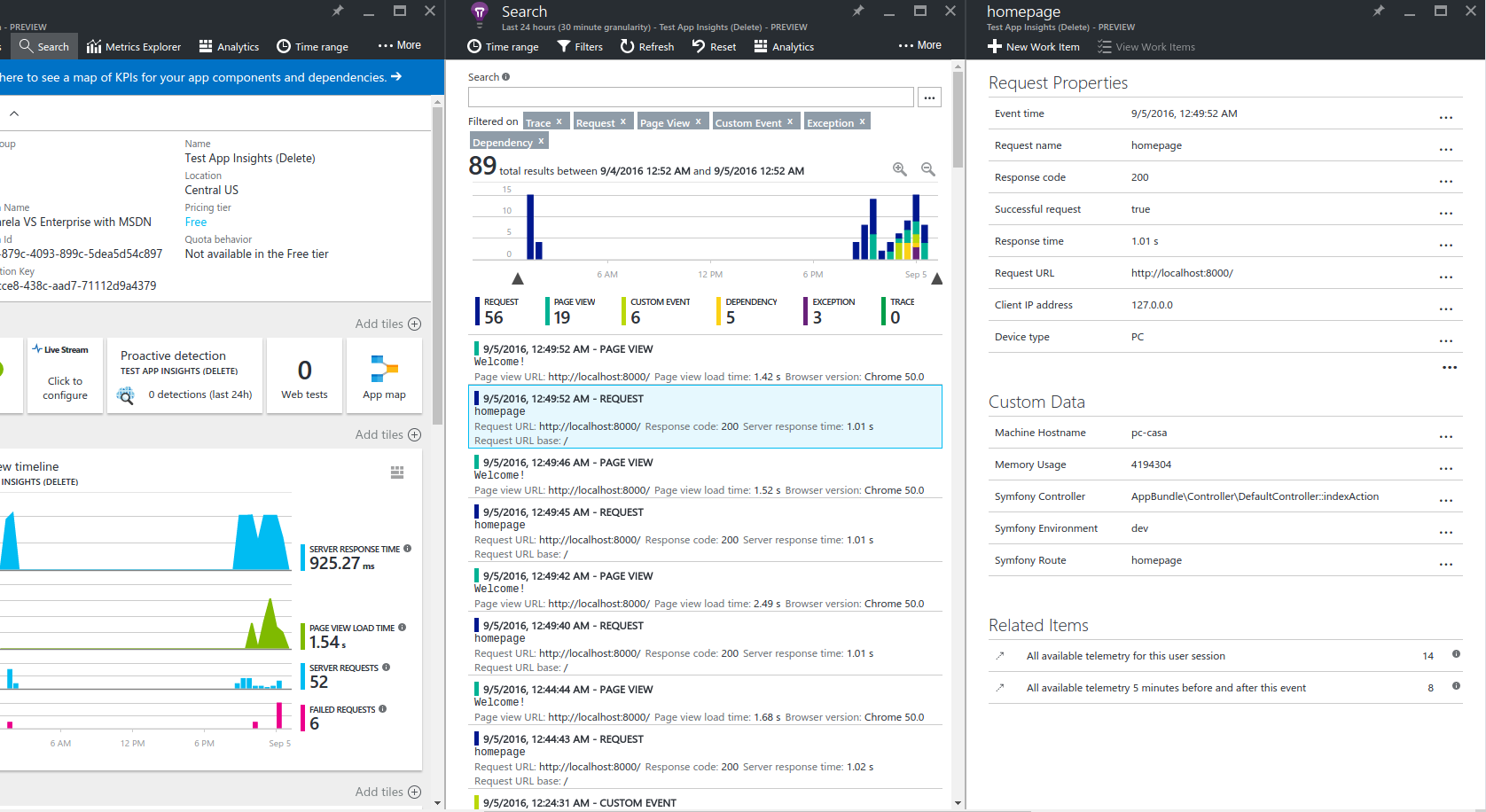Open telemetry 5 minutes before and after
This screenshot has width=1486, height=812.
(x=1225, y=688)
